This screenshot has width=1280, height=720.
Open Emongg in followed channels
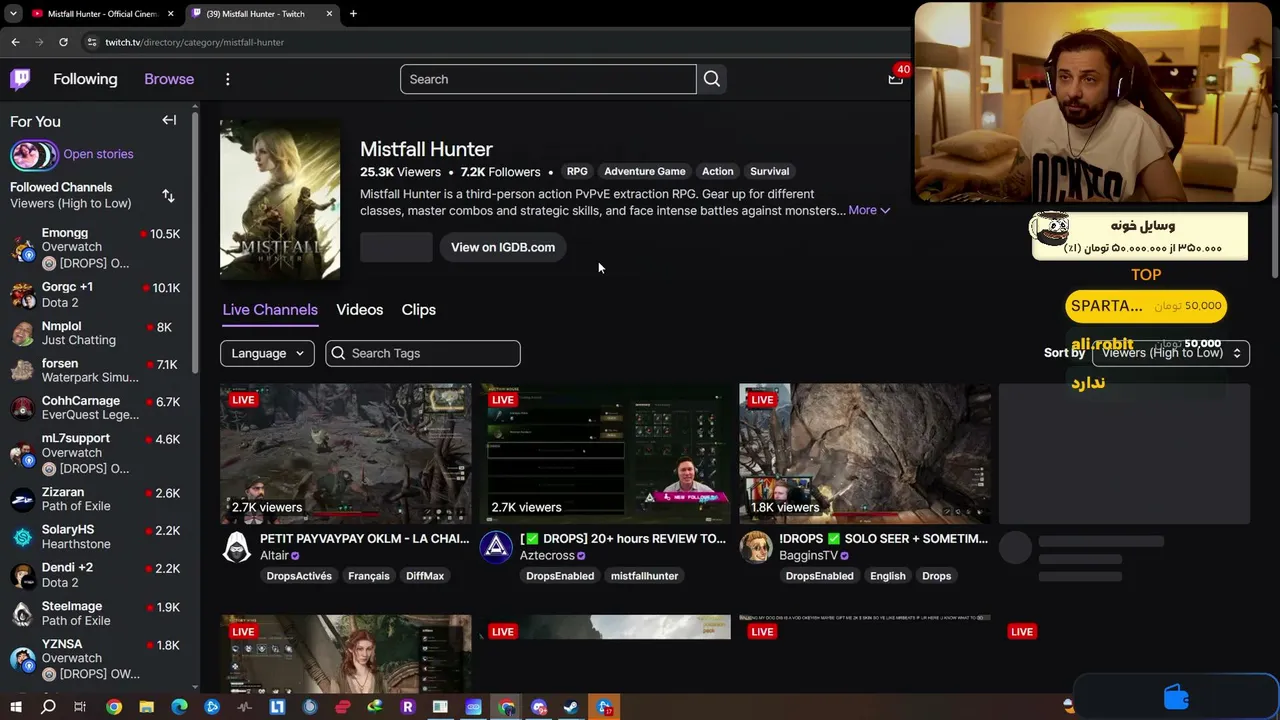[x=97, y=248]
